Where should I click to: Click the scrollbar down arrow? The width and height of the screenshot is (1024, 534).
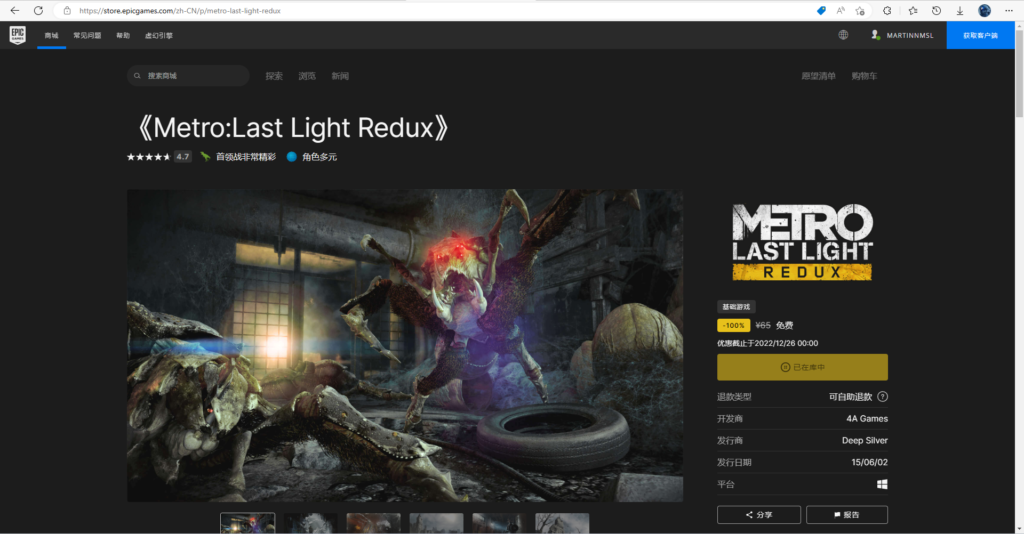pos(1019,528)
